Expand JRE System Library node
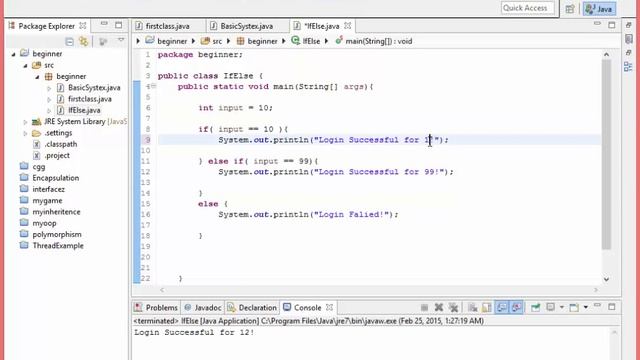The width and height of the screenshot is (640, 360). (25, 122)
